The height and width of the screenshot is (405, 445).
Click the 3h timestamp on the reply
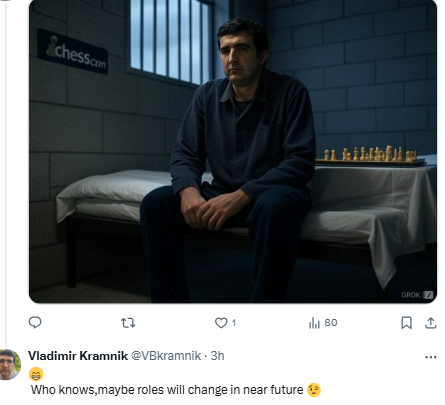[217, 356]
